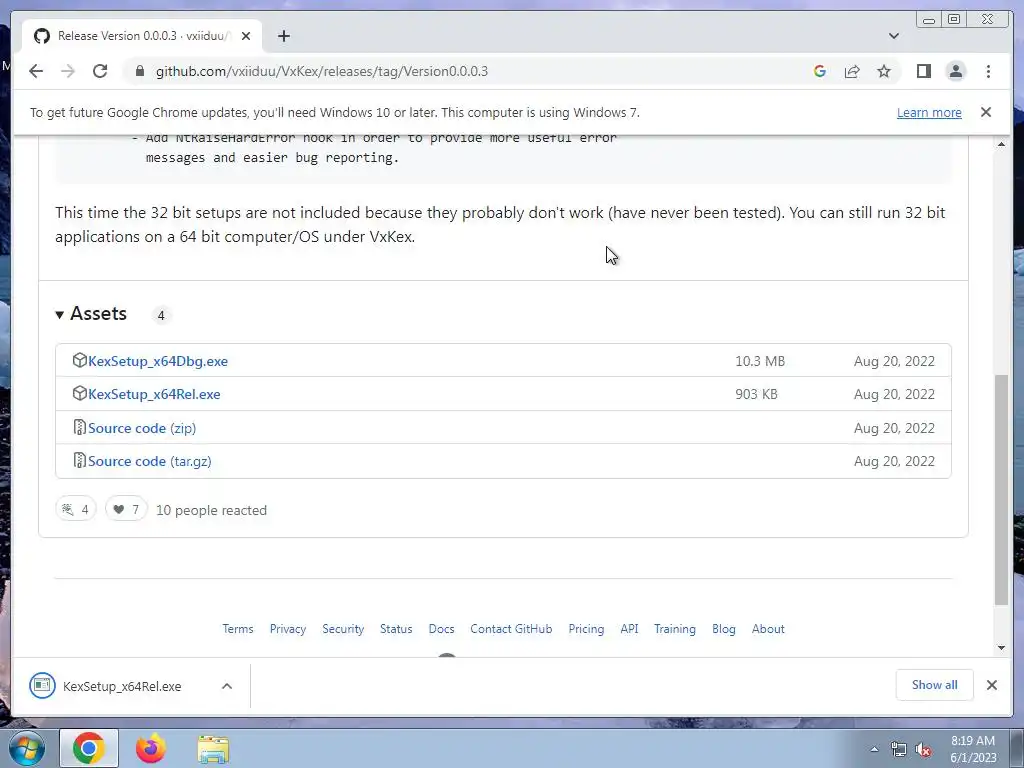Click the scrollbar up arrow
This screenshot has width=1024, height=768.
pos(1001,144)
